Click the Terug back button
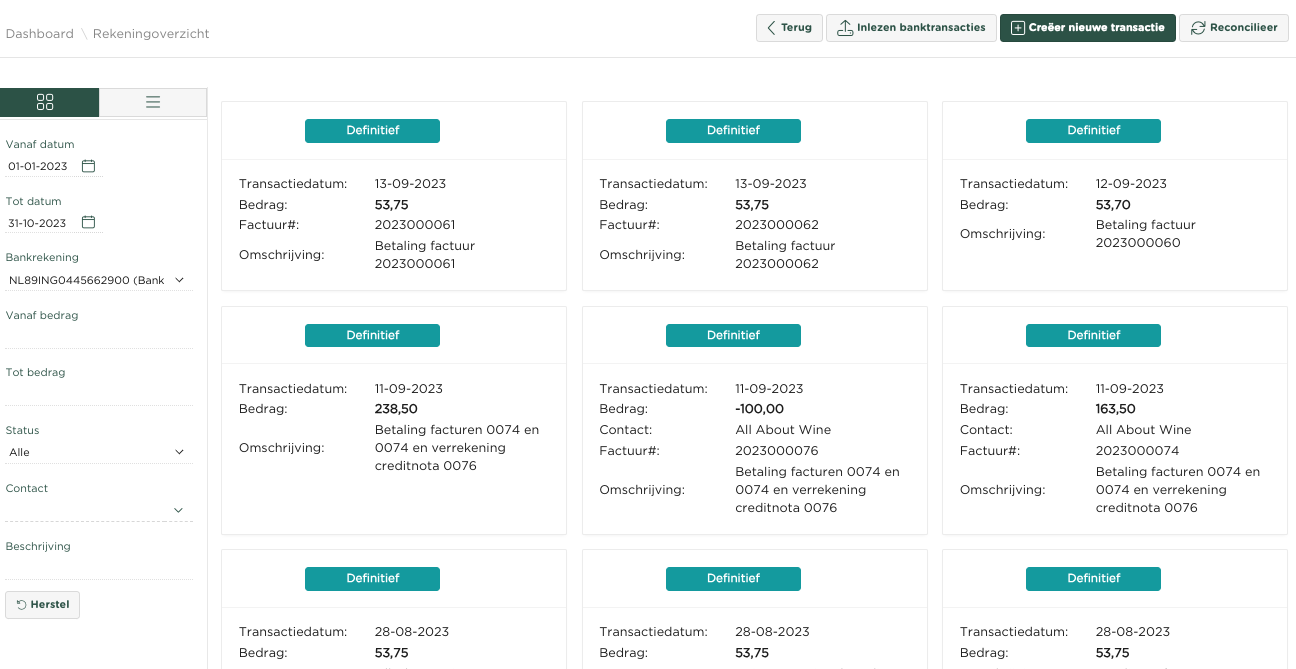This screenshot has height=669, width=1296. (x=789, y=28)
